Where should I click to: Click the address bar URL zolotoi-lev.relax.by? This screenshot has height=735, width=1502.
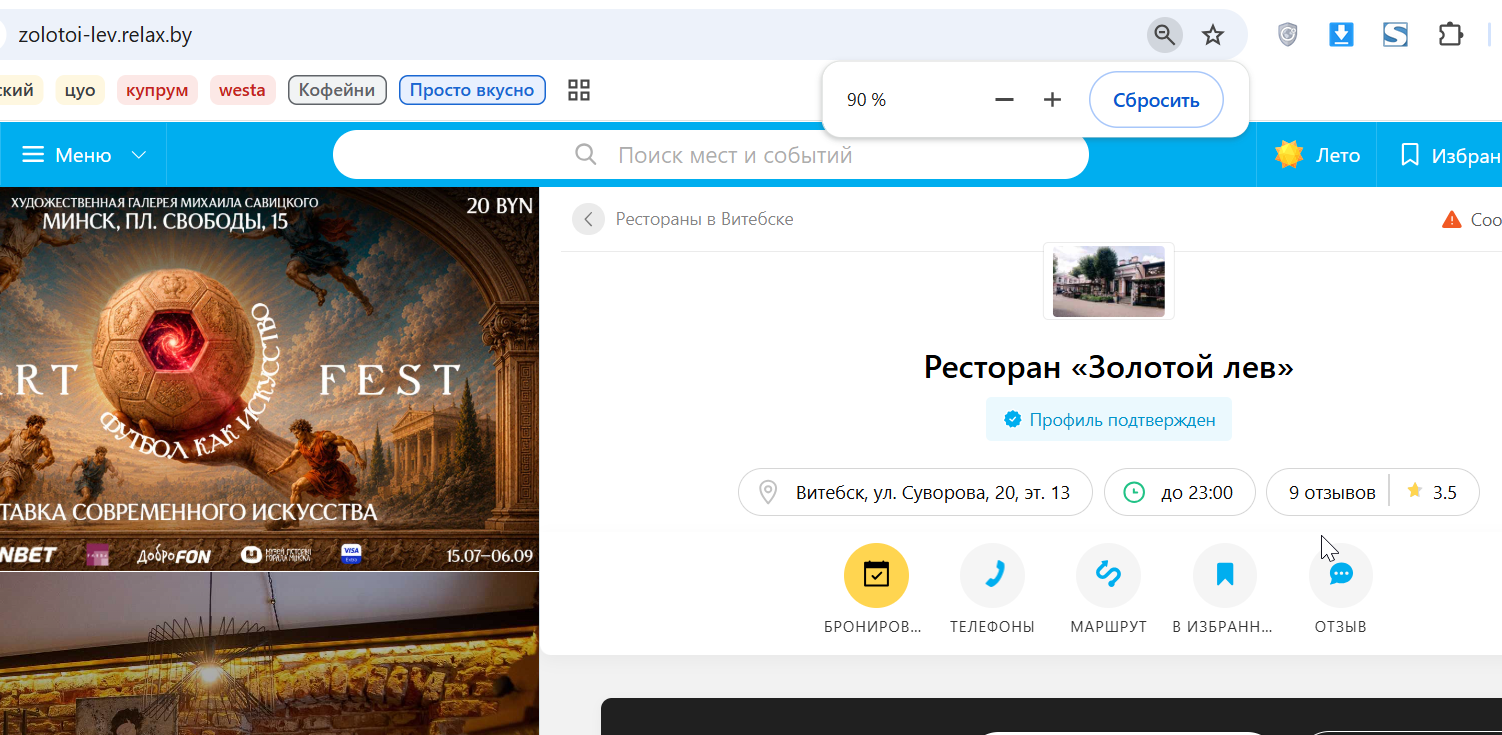click(105, 36)
